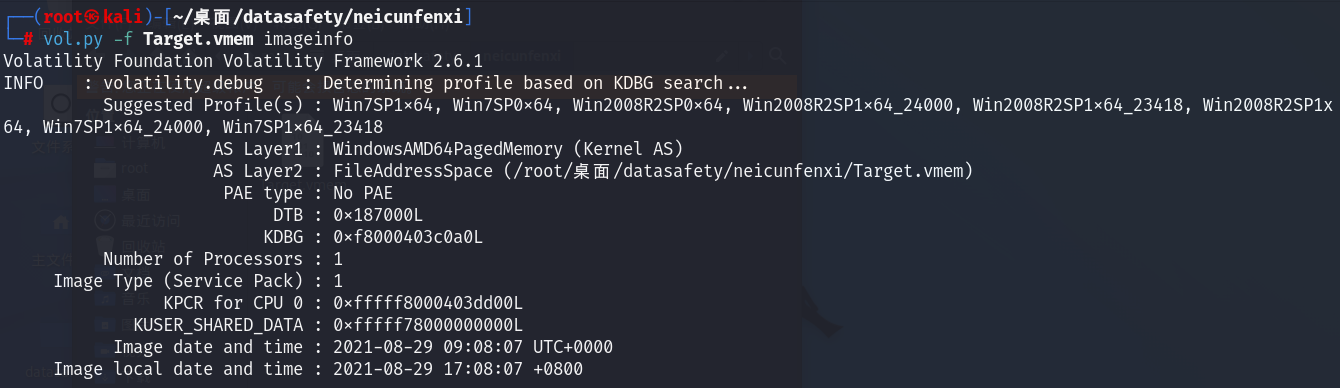Click the KUSER_SHARED_DATA address value
1340x388 pixels.
(428, 325)
